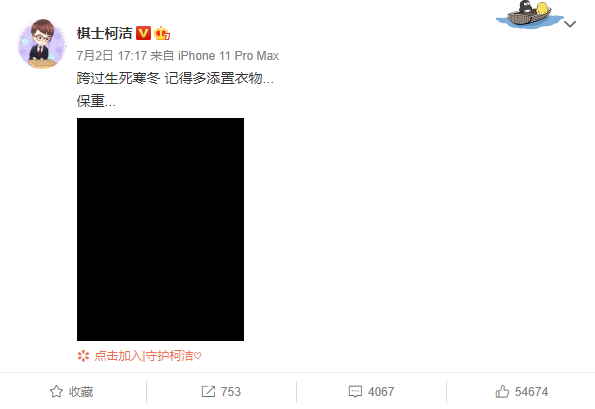The width and height of the screenshot is (595, 409).
Task: Click the username 棋士柯洁
Action: [104, 33]
